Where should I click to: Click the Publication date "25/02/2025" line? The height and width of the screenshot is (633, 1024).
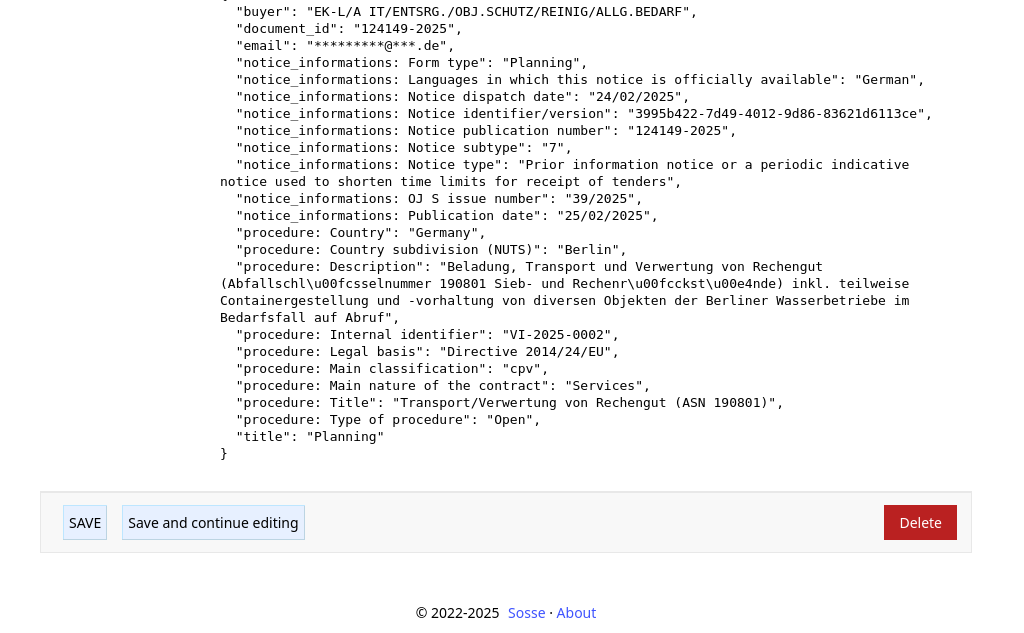coord(447,216)
